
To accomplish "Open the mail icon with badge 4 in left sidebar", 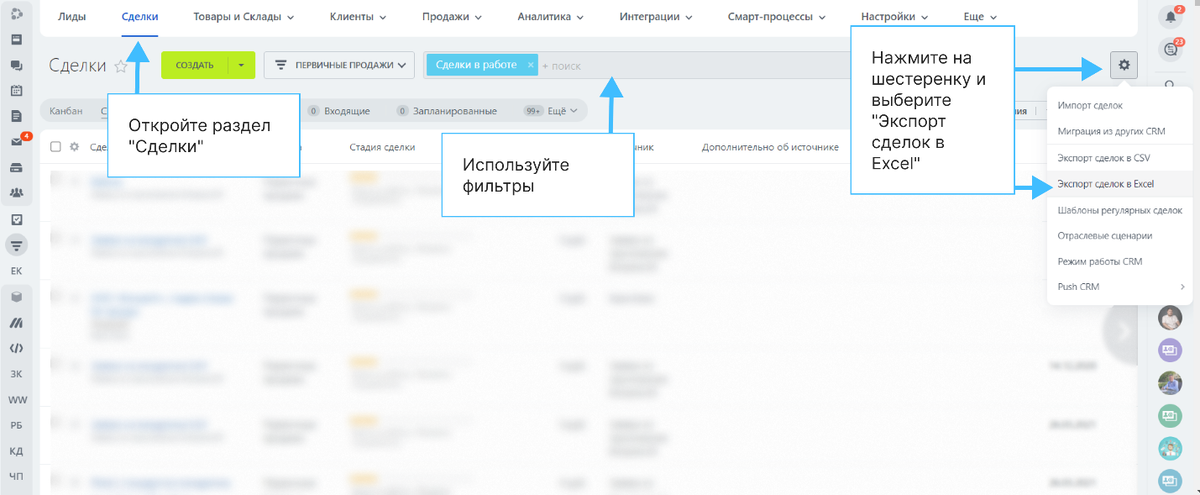I will (17, 141).
